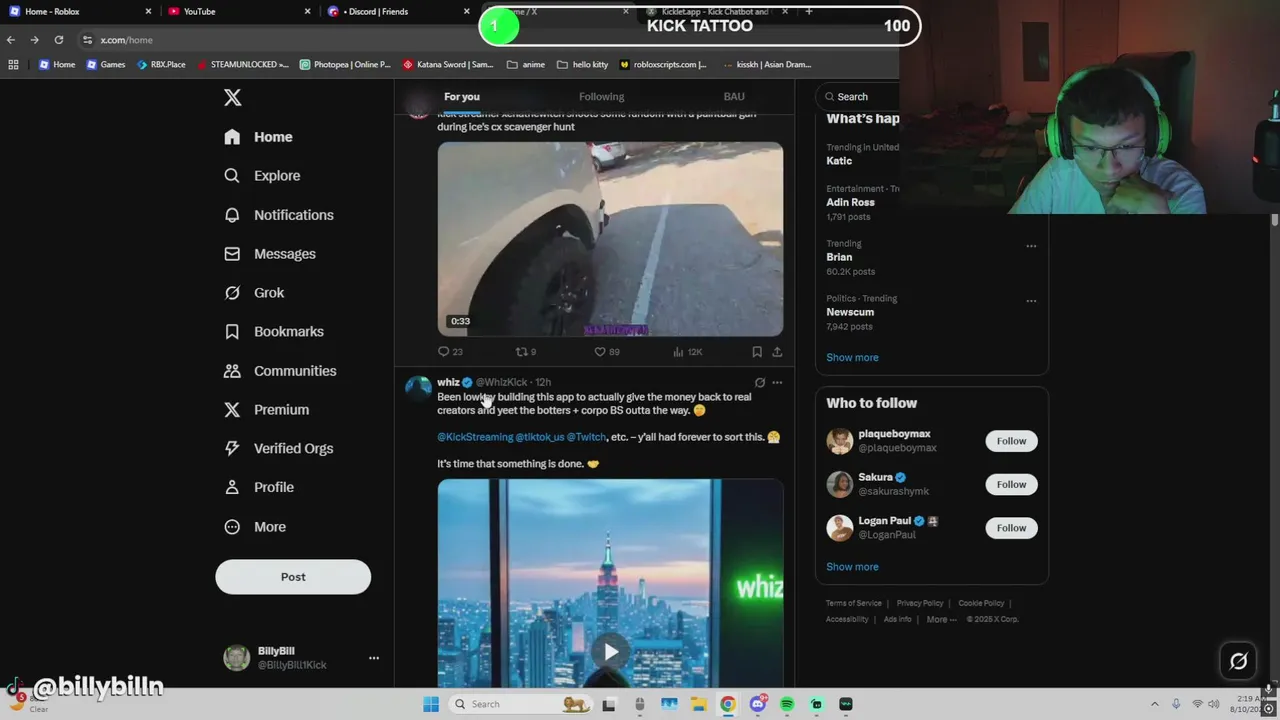
Task: Open Spotify from the taskbar
Action: point(787,704)
